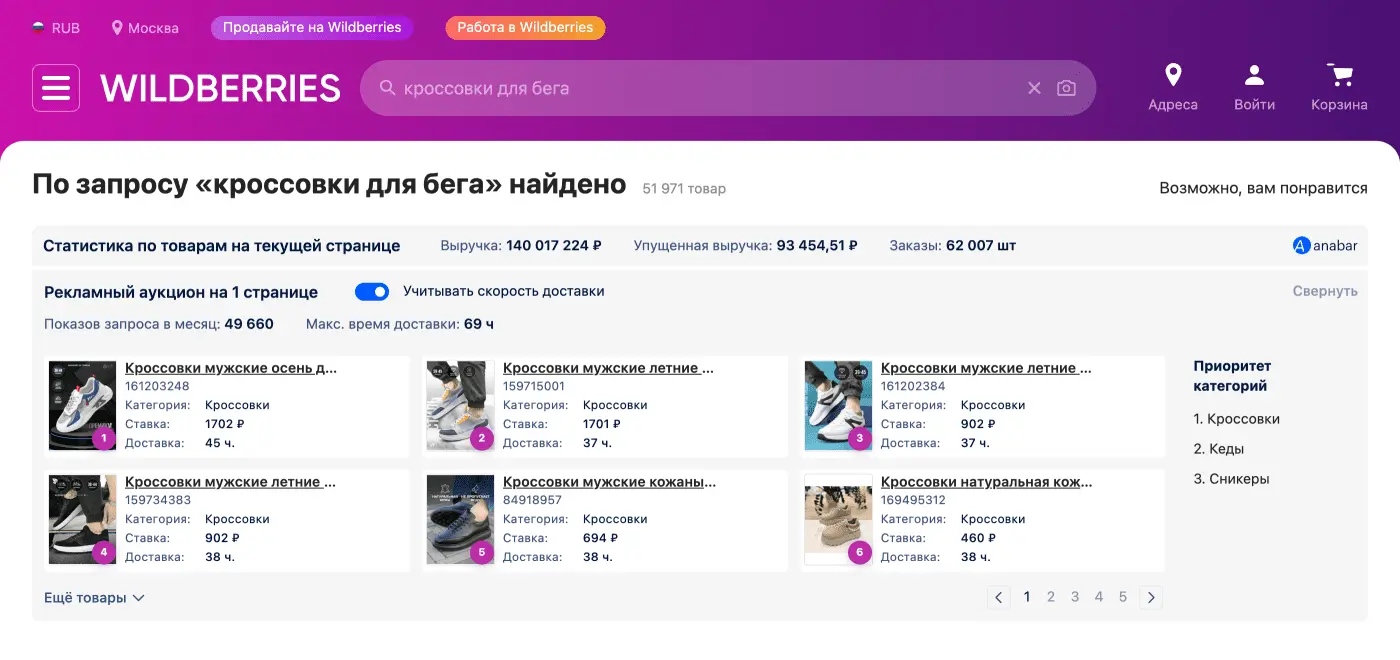
Task: Open the Адреса location pin icon
Action: pyautogui.click(x=1173, y=75)
